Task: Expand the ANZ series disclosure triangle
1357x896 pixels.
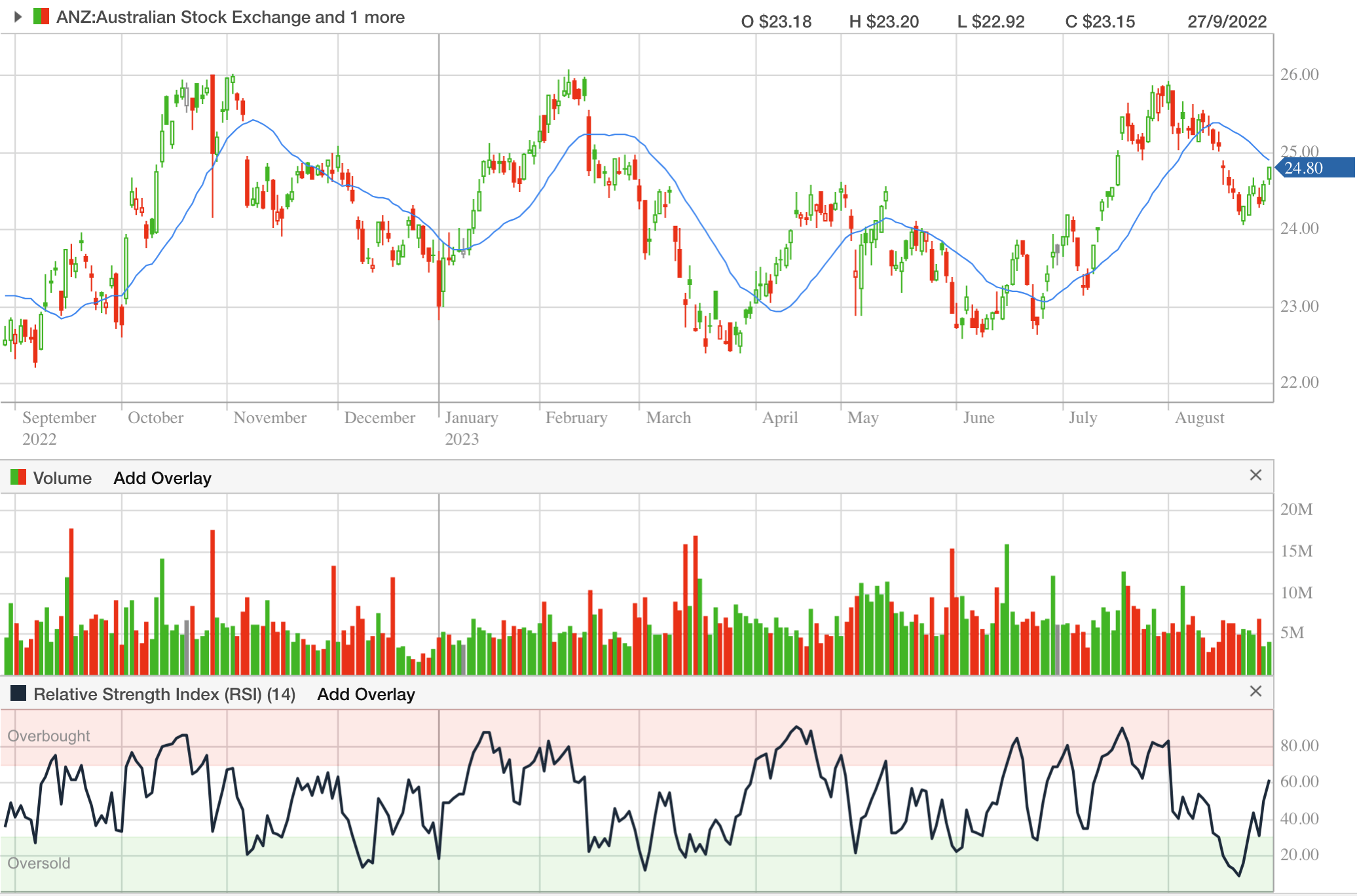Action: (x=18, y=17)
